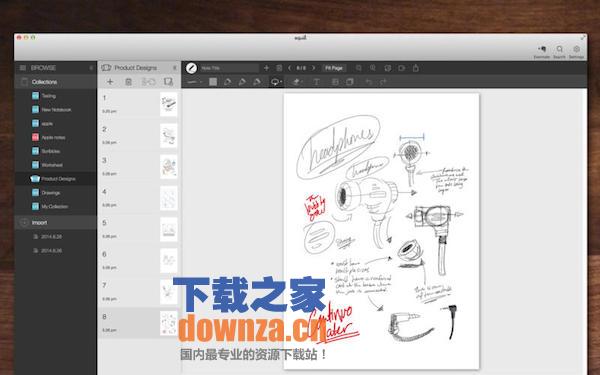Select page 3 thumbnail

(169, 167)
